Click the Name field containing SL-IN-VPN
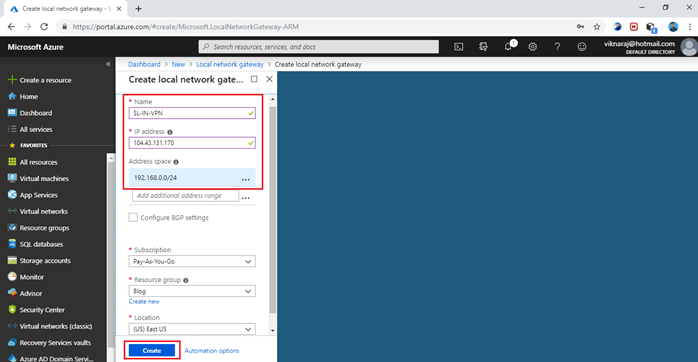 pos(192,113)
